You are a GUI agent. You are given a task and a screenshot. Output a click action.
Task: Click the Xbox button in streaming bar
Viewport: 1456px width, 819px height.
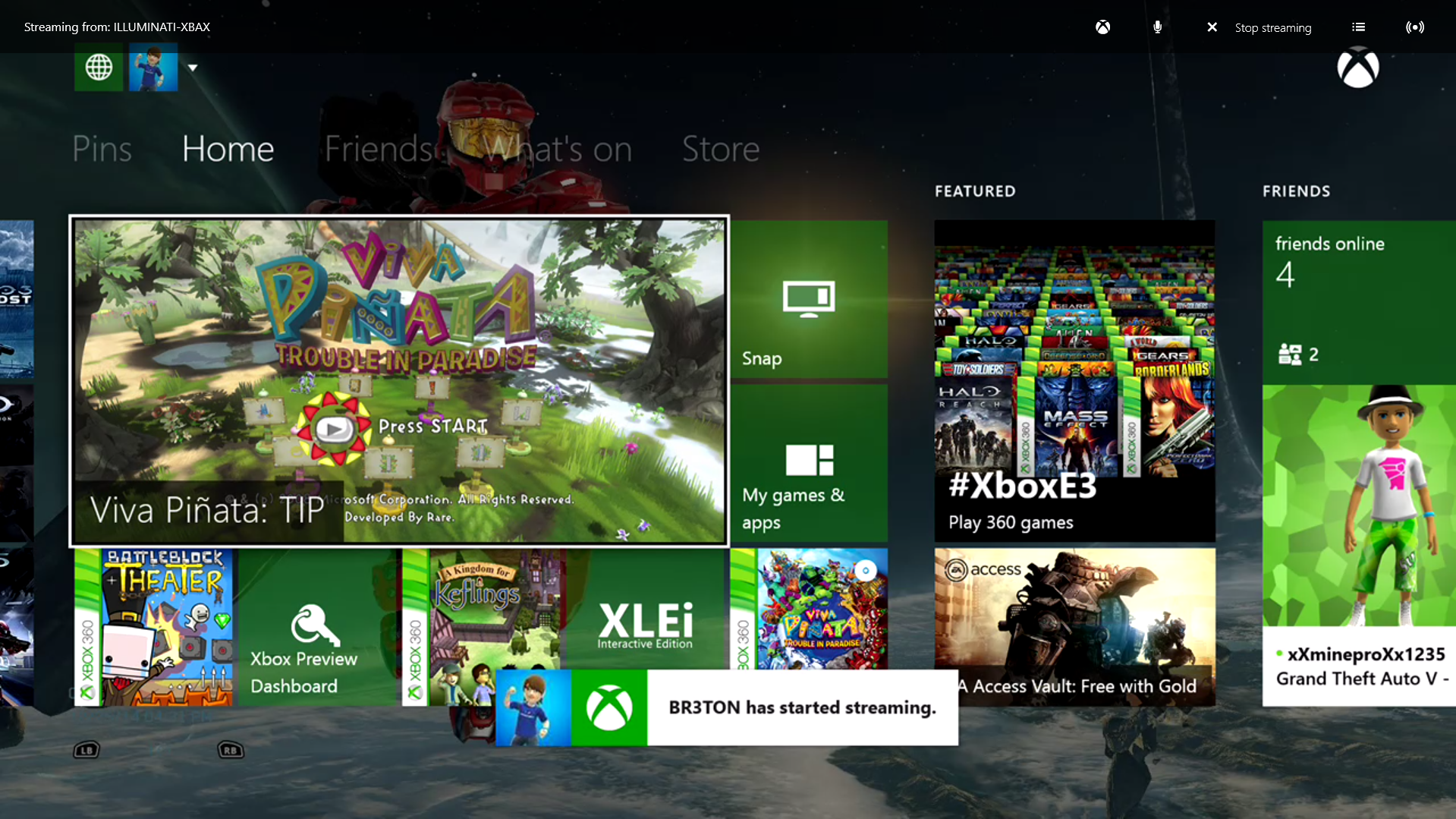(1102, 27)
